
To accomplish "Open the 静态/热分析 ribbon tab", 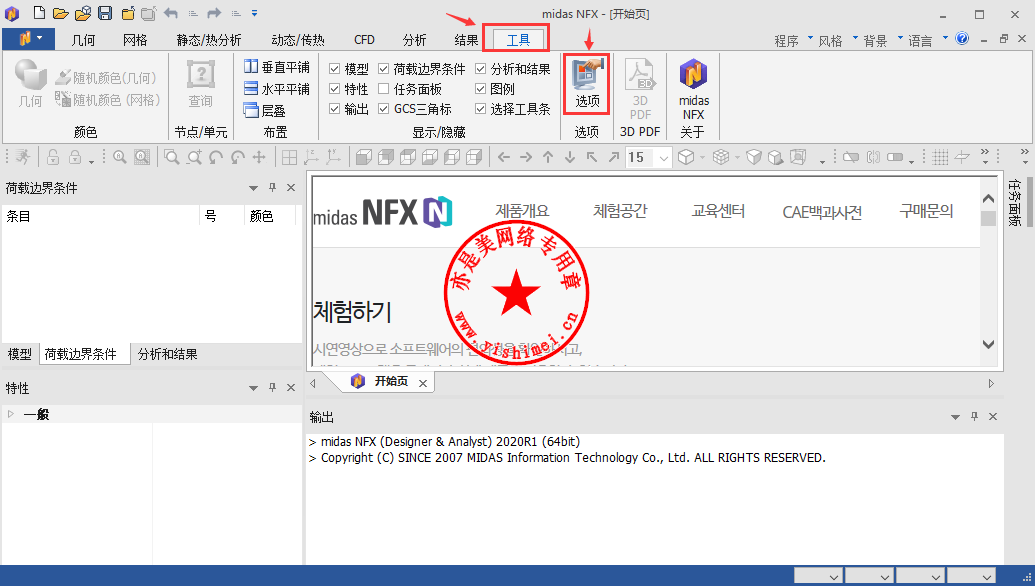I will coord(209,40).
